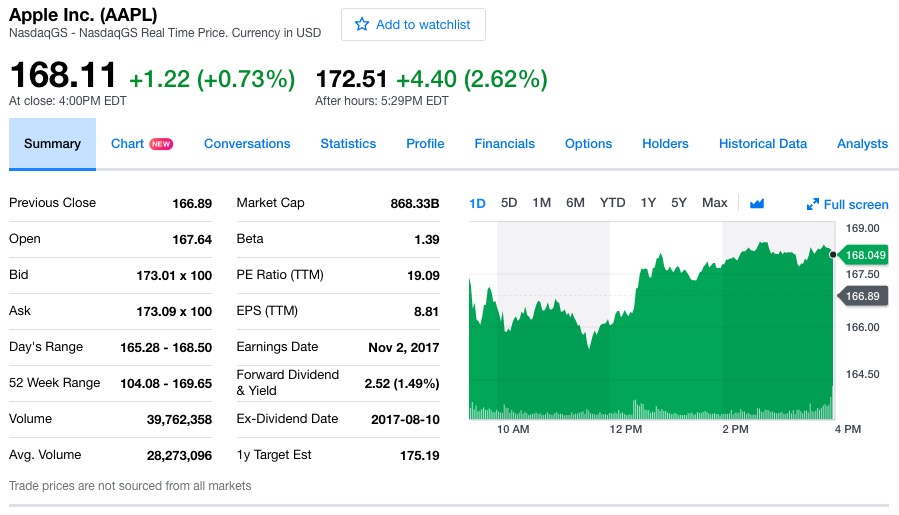Switch to 5Y chart range
This screenshot has height=515, width=899.
click(x=679, y=203)
